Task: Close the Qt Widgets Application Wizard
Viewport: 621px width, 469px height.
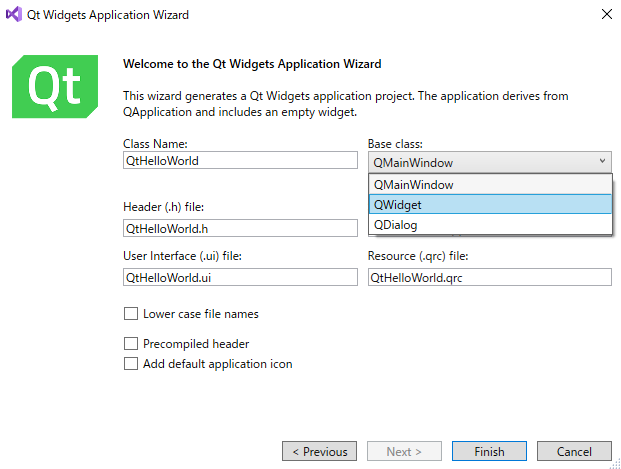Action: point(606,14)
